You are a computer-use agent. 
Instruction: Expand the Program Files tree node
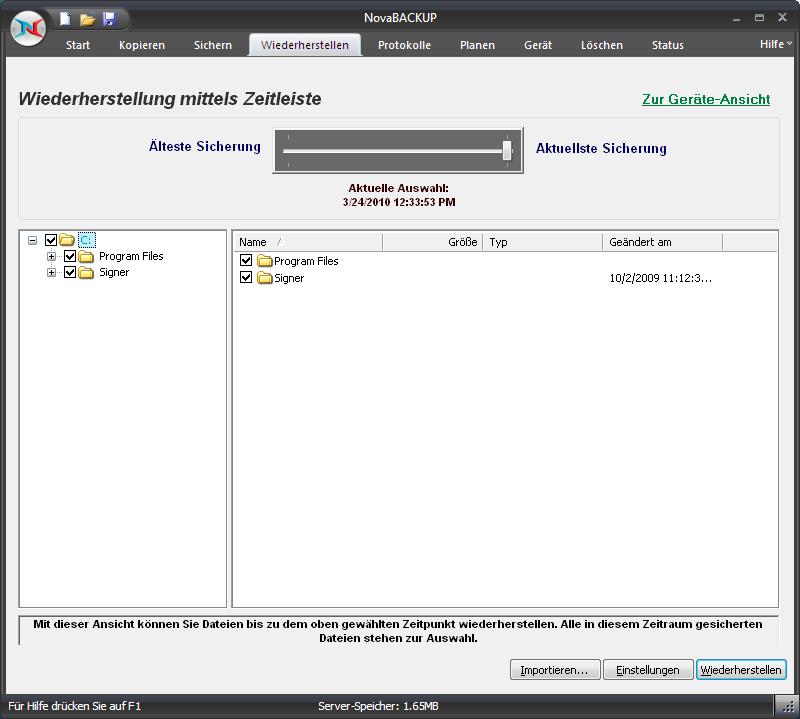(52, 256)
